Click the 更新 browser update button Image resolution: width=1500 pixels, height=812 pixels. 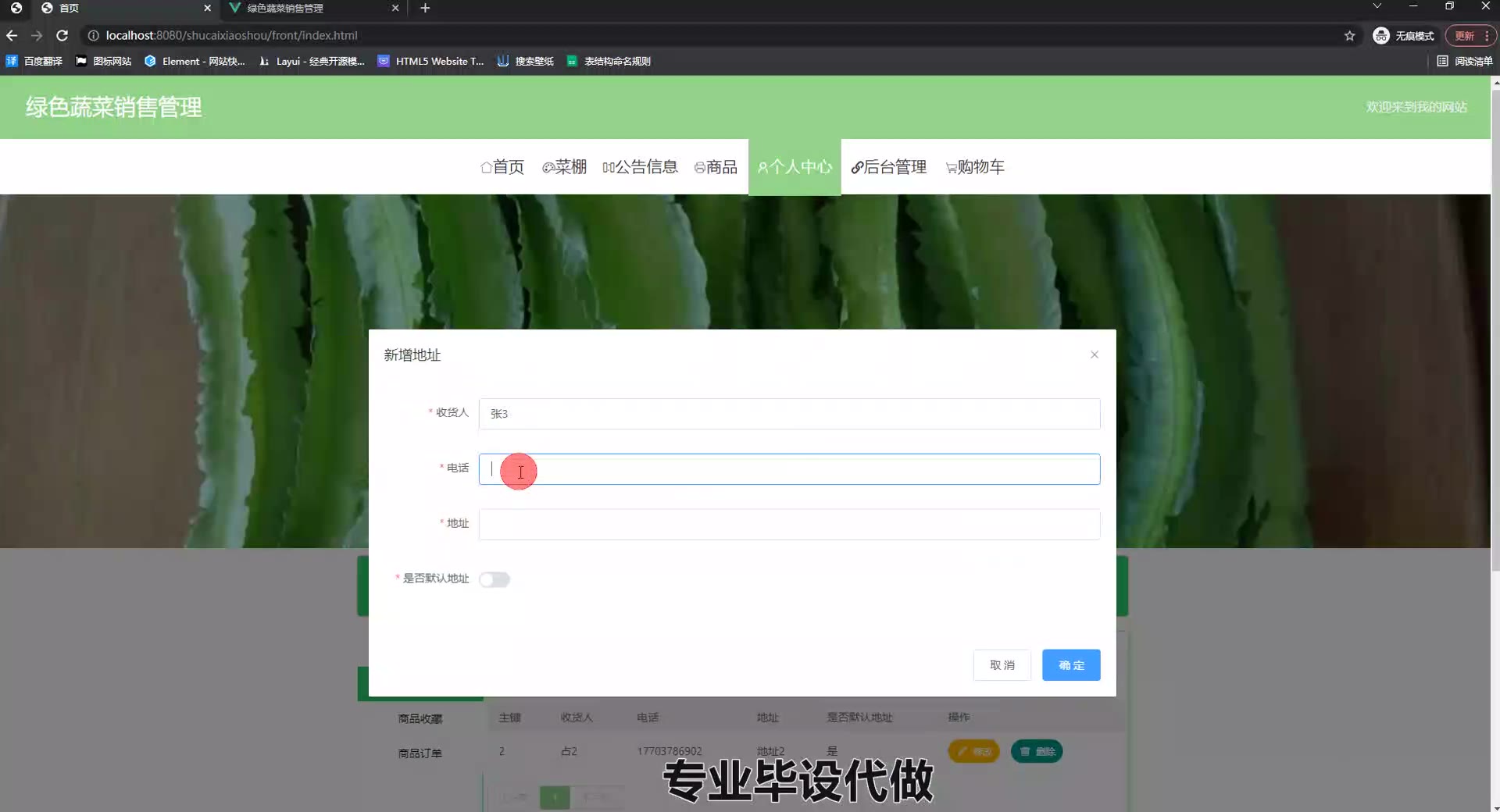pos(1464,36)
